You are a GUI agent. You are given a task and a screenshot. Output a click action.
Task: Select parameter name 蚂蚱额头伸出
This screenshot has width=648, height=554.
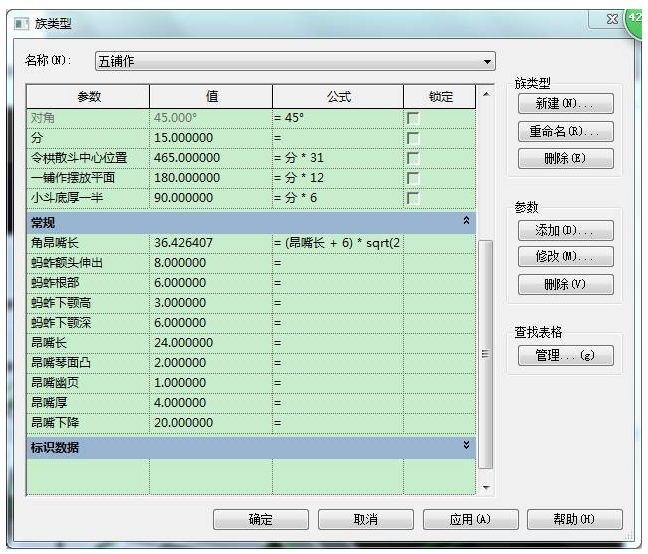(x=67, y=263)
